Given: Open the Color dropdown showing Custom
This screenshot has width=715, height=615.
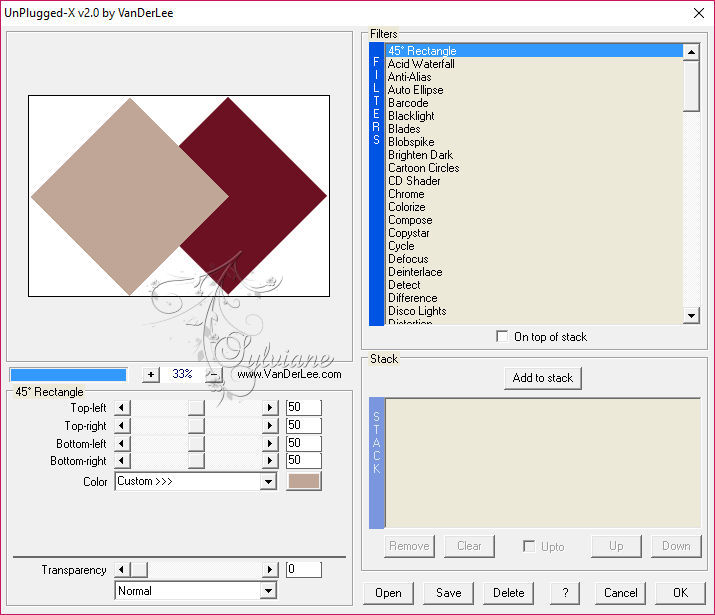Looking at the screenshot, I should tap(196, 481).
